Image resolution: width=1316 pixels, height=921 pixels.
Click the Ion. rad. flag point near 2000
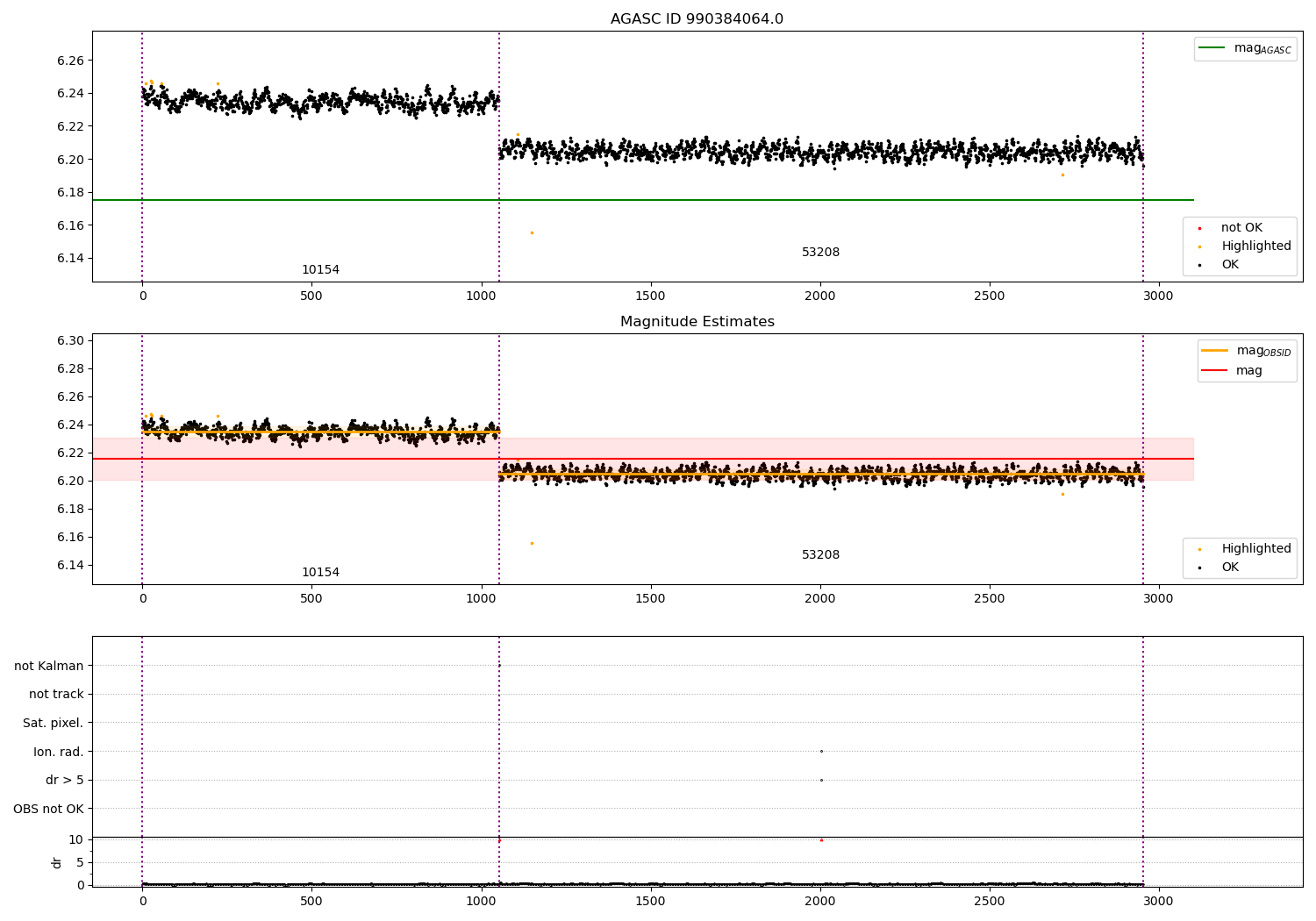pos(821,751)
